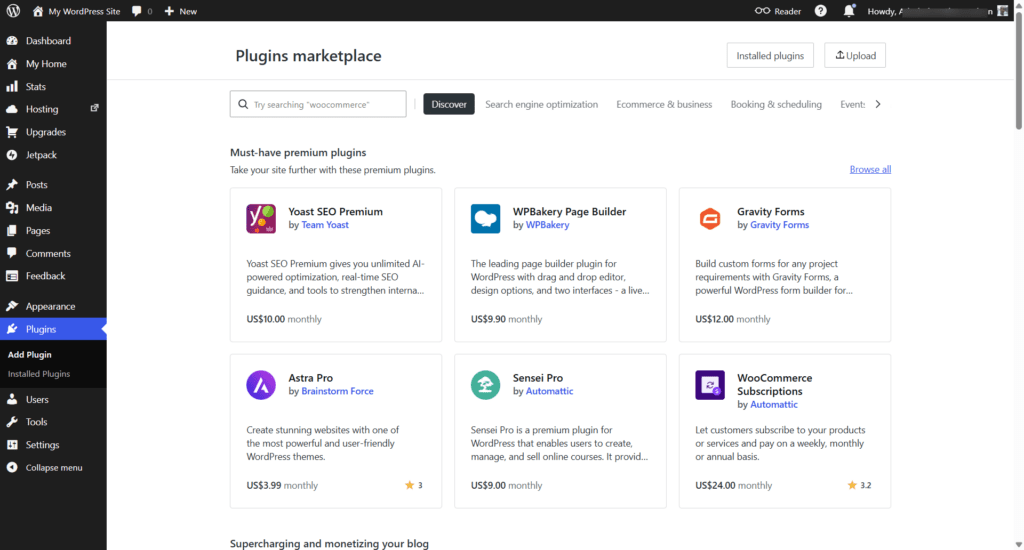
Task: Click the user avatar in admin bar
Action: (x=1003, y=11)
